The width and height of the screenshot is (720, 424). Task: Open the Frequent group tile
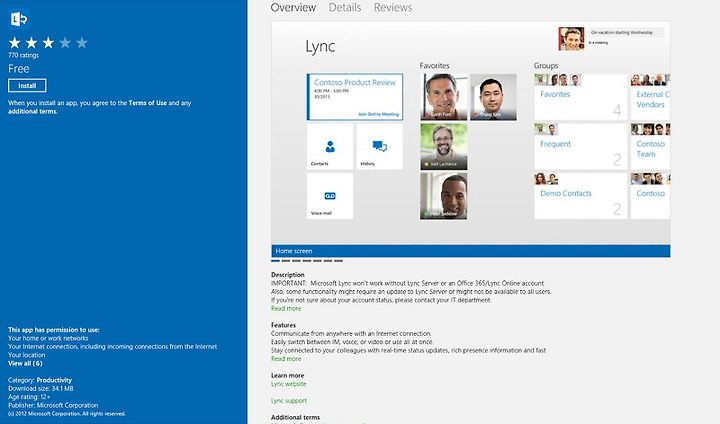580,147
